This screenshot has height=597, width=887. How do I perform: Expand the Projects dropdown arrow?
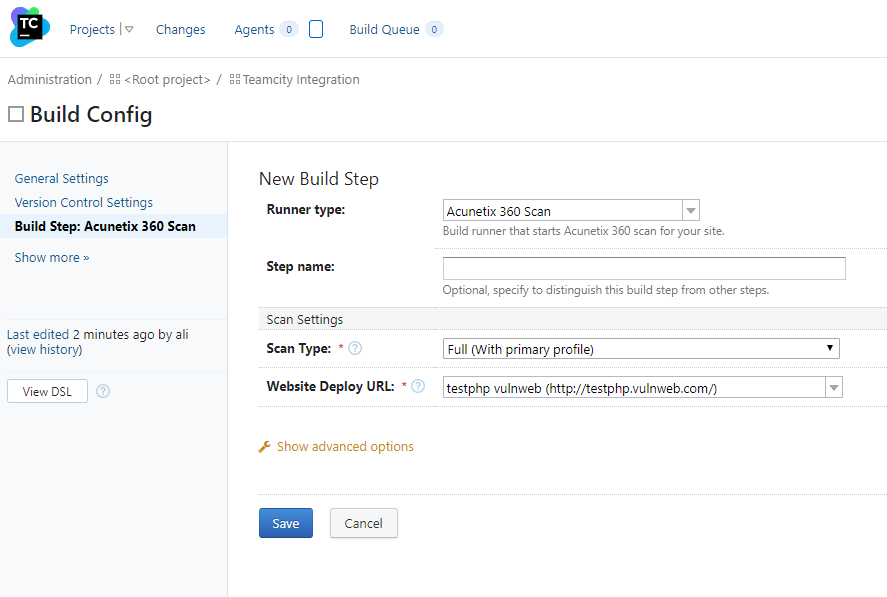[129, 29]
